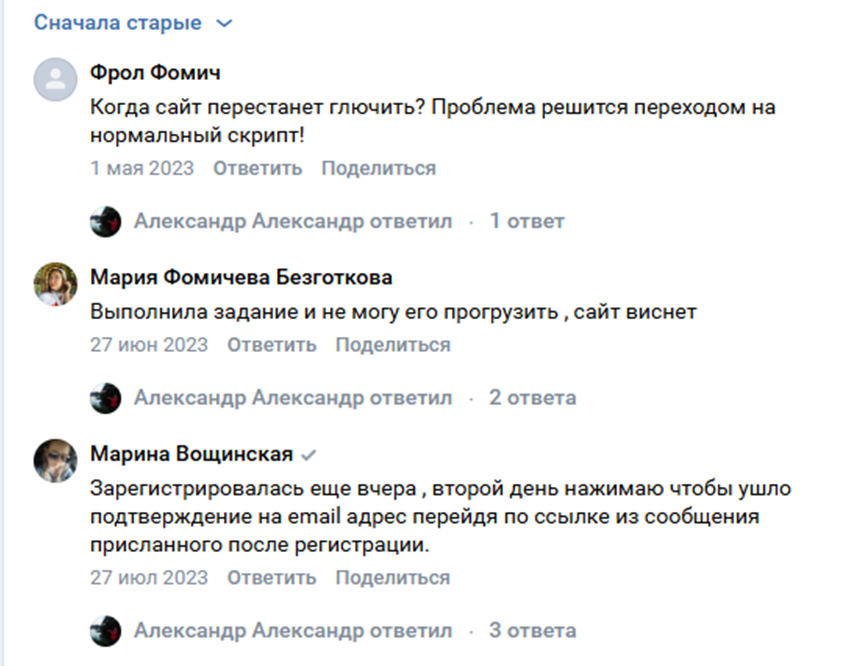The height and width of the screenshot is (666, 850).
Task: Click Александр's small avatar under Мария's comment
Action: [x=105, y=397]
